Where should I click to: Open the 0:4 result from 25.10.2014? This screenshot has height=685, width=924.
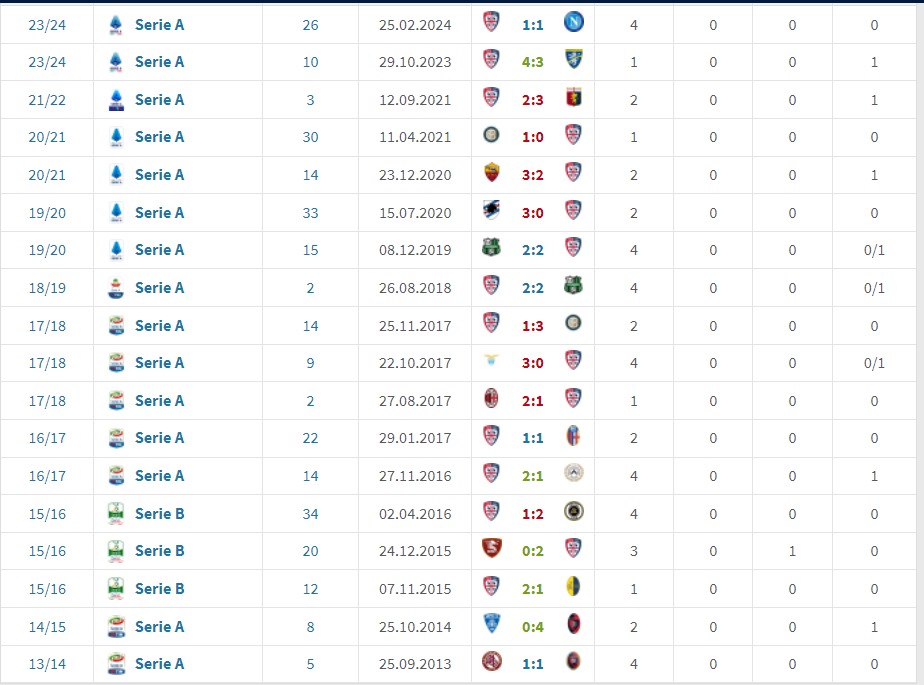(532, 627)
